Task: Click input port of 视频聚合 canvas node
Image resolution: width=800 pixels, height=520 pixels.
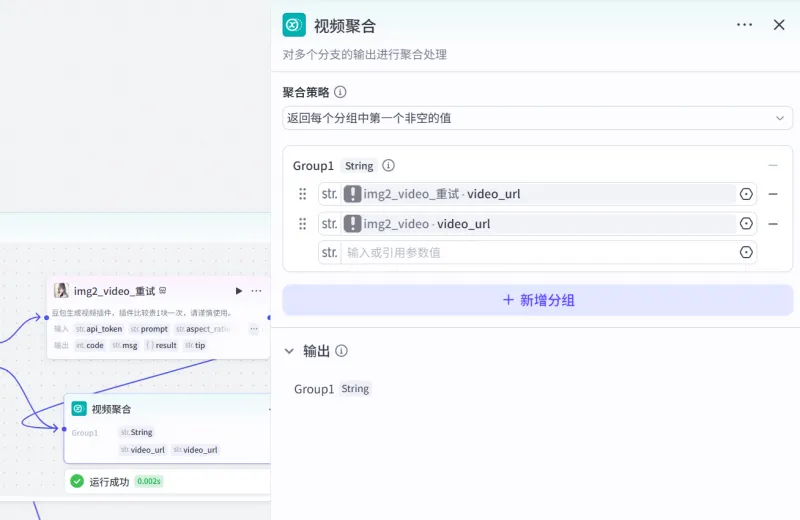Action: [x=64, y=429]
